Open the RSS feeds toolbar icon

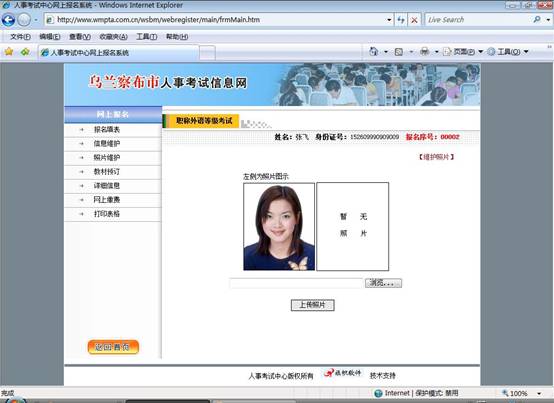[399, 52]
